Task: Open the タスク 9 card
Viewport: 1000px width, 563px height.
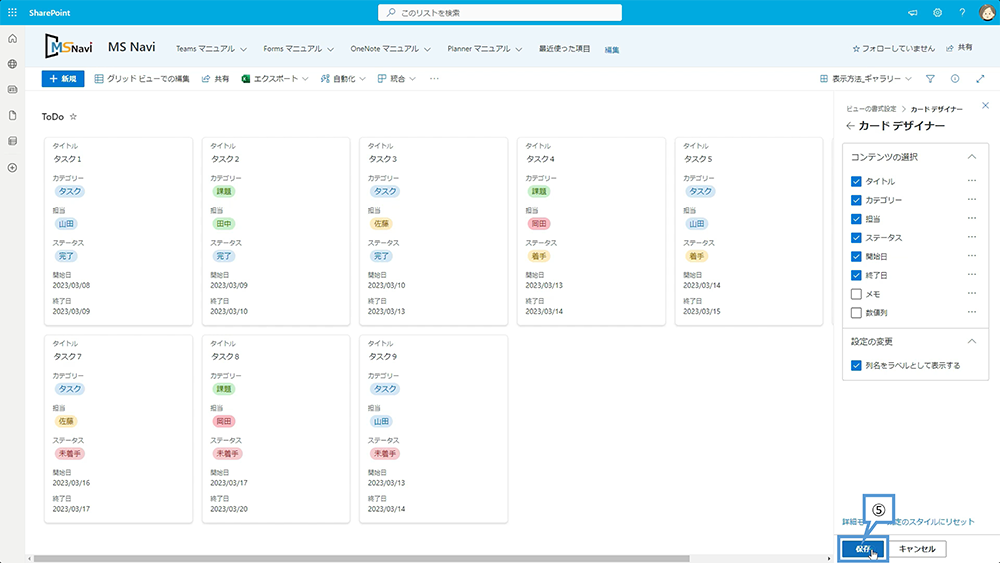Action: (x=434, y=429)
